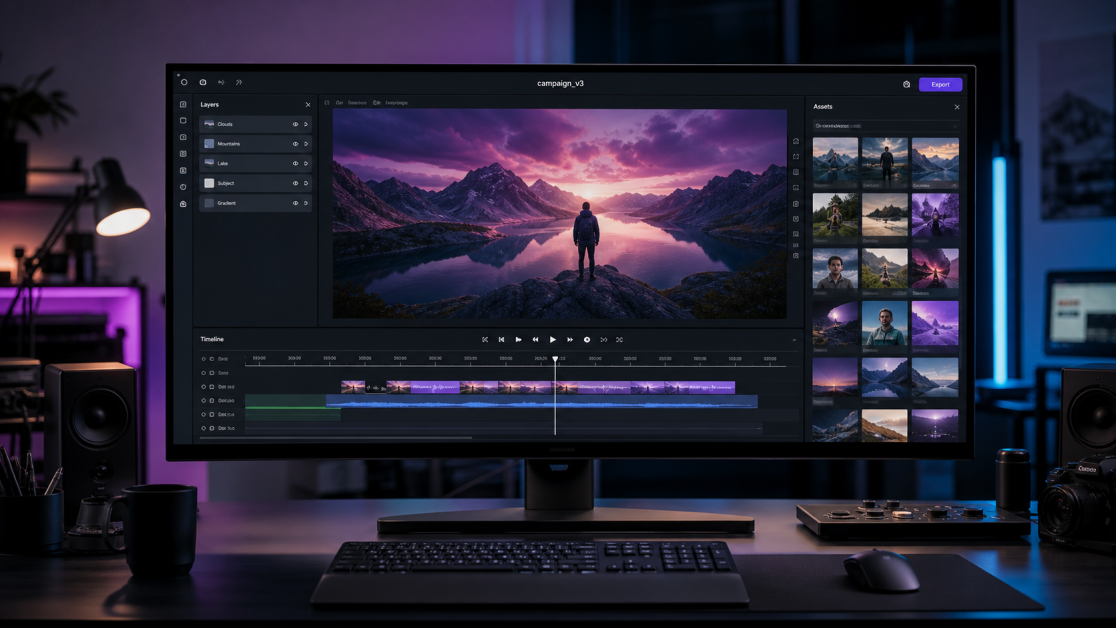The width and height of the screenshot is (1116, 628).
Task: Toggle the circle on the video clips track
Action: tap(204, 387)
